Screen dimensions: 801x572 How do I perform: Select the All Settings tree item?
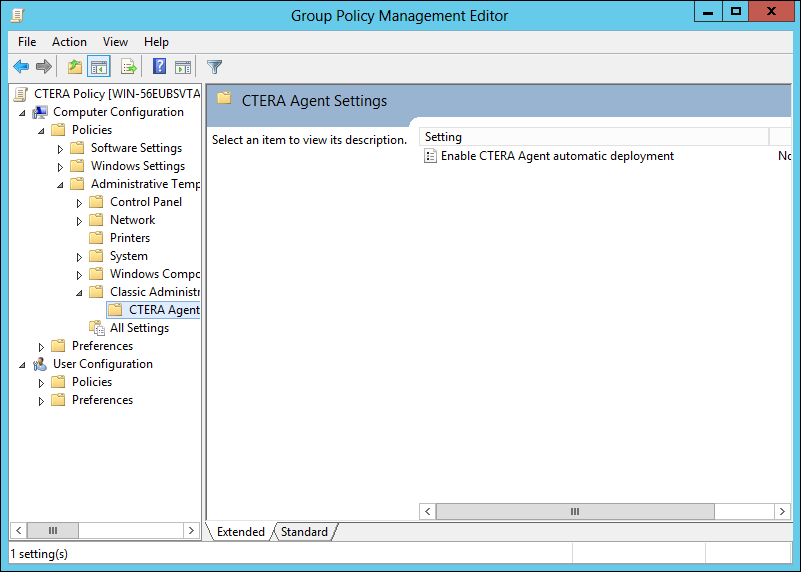(x=139, y=328)
